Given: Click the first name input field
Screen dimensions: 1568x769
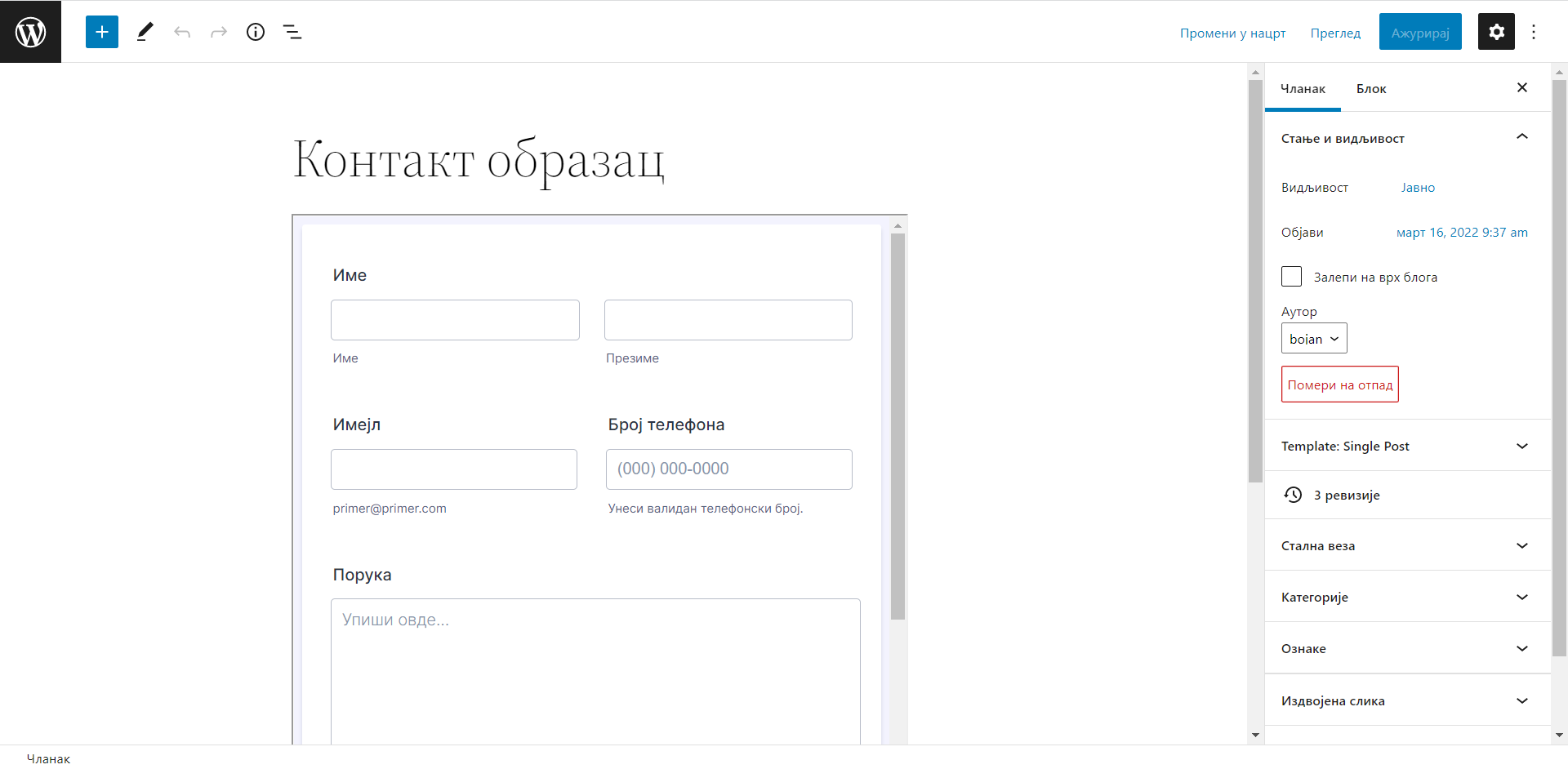Looking at the screenshot, I should 455,320.
